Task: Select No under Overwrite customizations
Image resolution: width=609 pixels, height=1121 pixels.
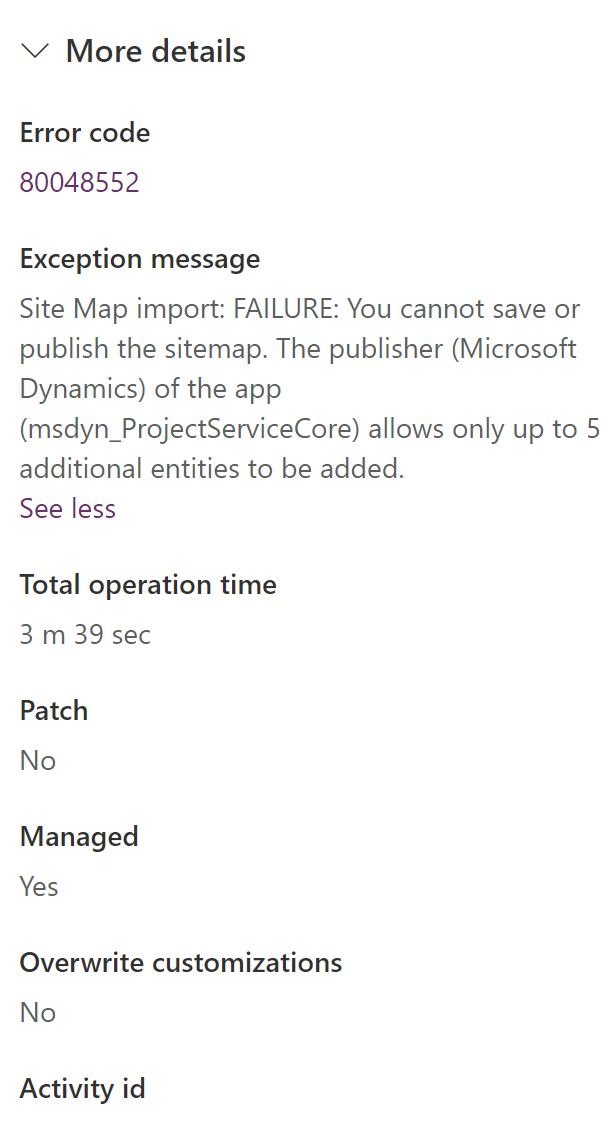Action: tap(37, 1012)
